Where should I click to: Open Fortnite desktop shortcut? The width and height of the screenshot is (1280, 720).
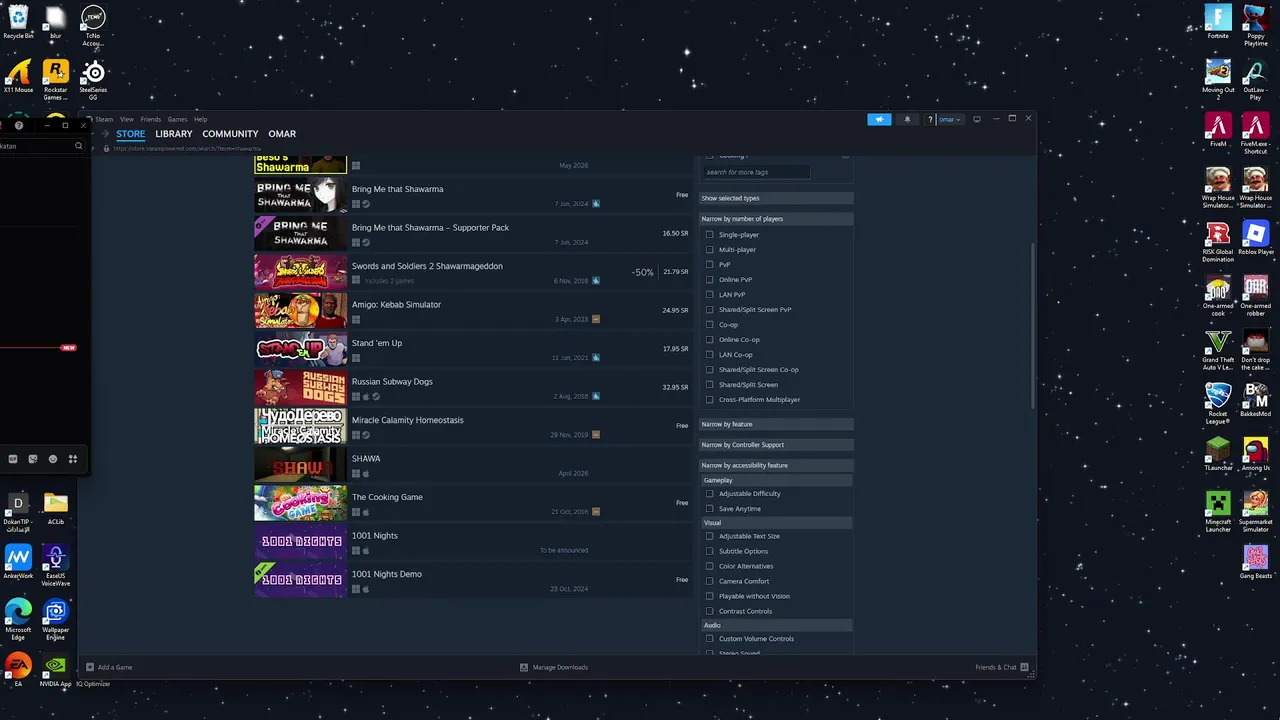[1218, 22]
